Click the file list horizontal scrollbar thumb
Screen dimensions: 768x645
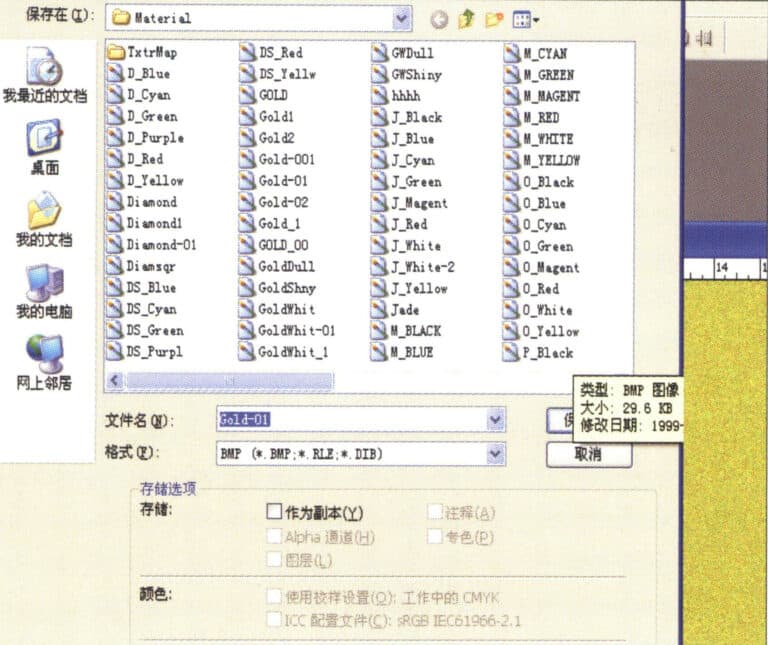(229, 380)
